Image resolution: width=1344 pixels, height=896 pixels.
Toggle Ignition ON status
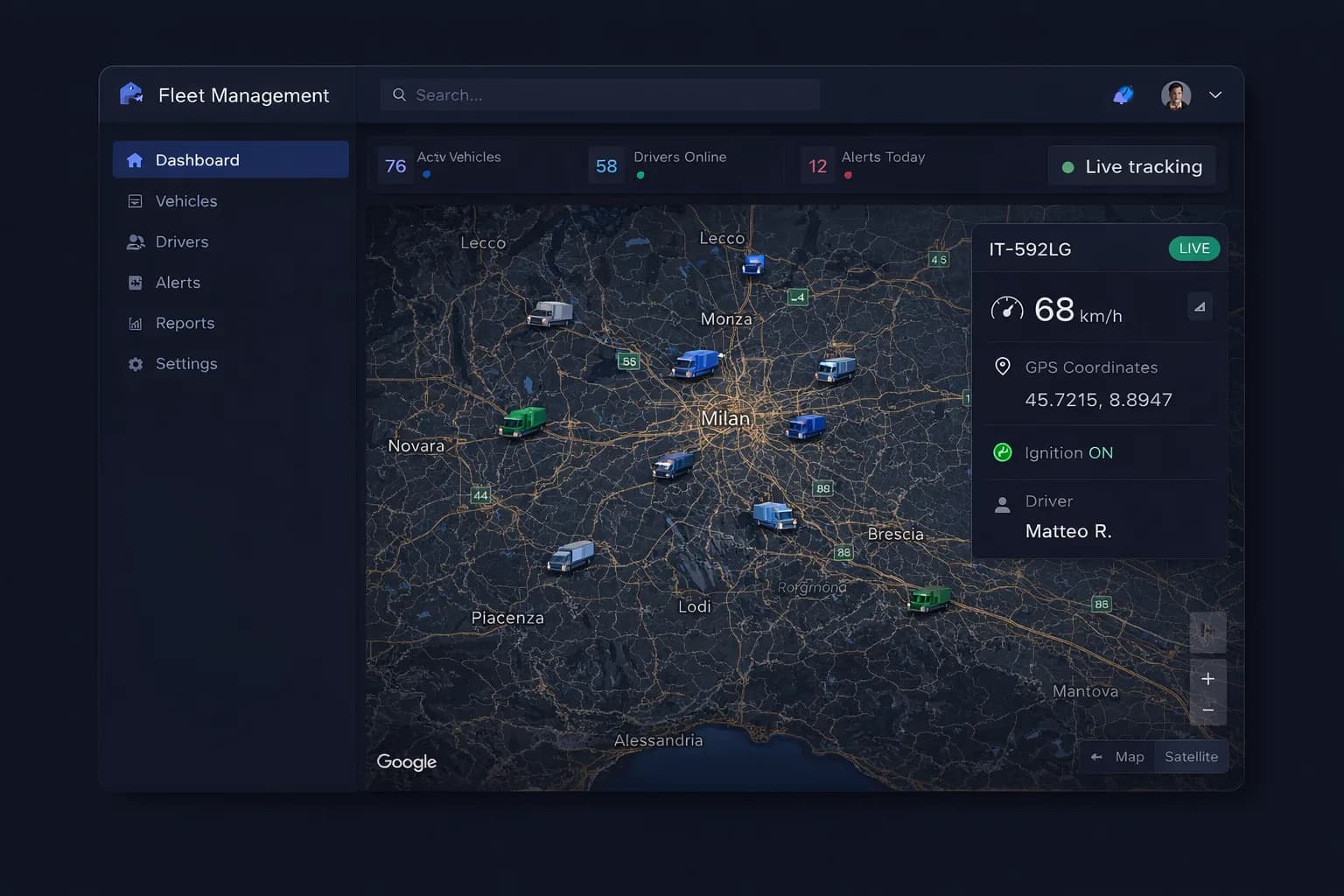coord(1003,452)
